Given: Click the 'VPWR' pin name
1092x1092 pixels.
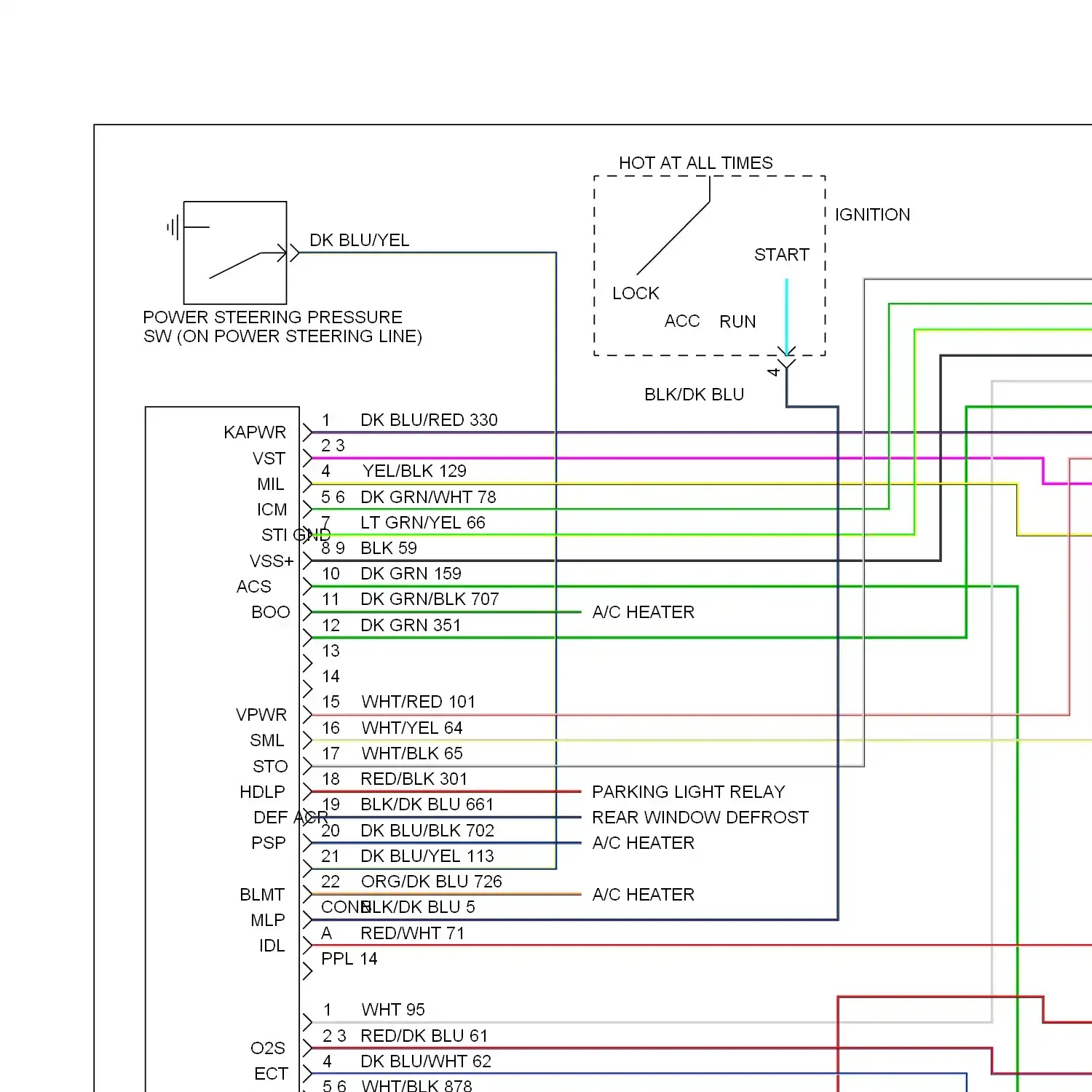Looking at the screenshot, I should [x=261, y=715].
